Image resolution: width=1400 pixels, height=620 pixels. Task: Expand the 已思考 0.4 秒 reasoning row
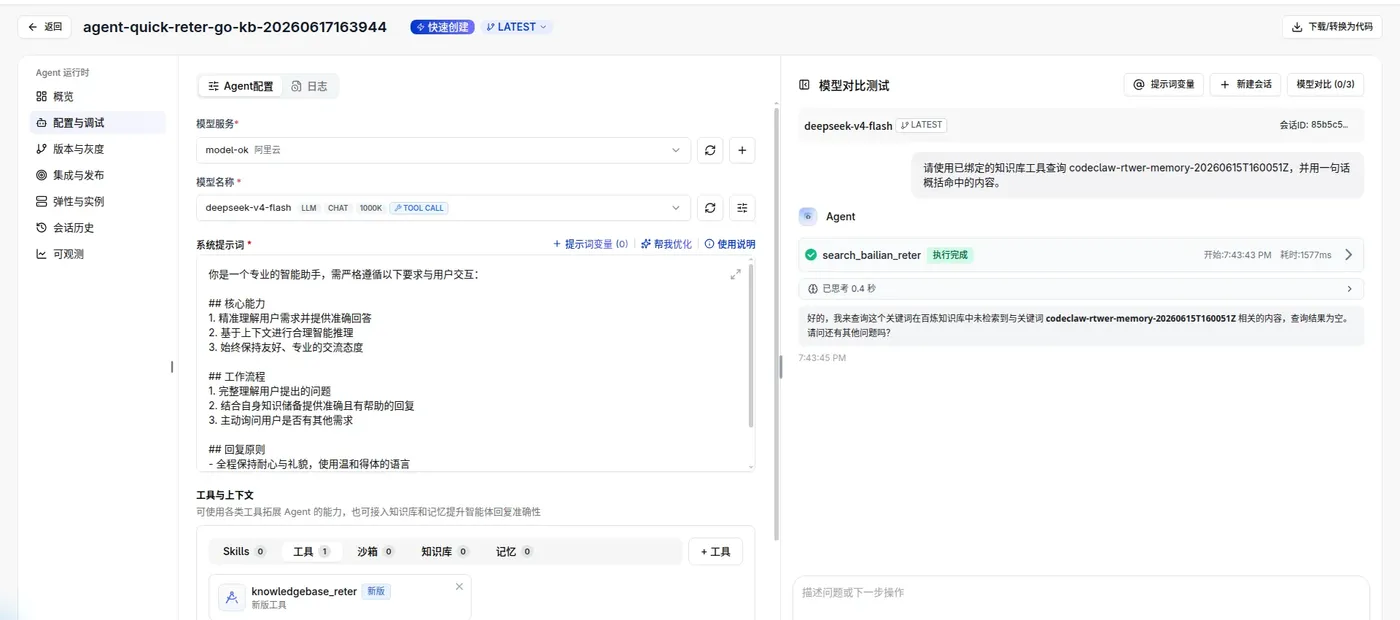(1081, 289)
